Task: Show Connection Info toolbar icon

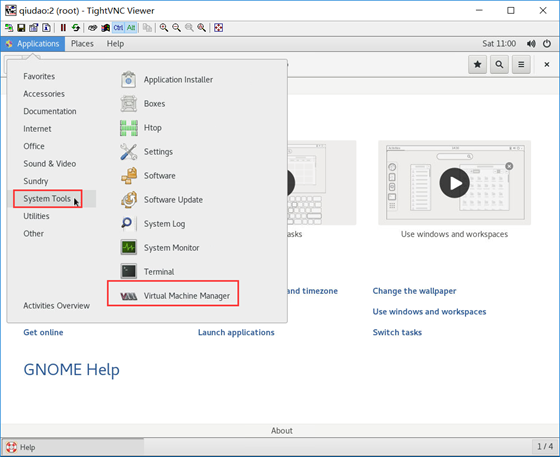Action: (46, 28)
